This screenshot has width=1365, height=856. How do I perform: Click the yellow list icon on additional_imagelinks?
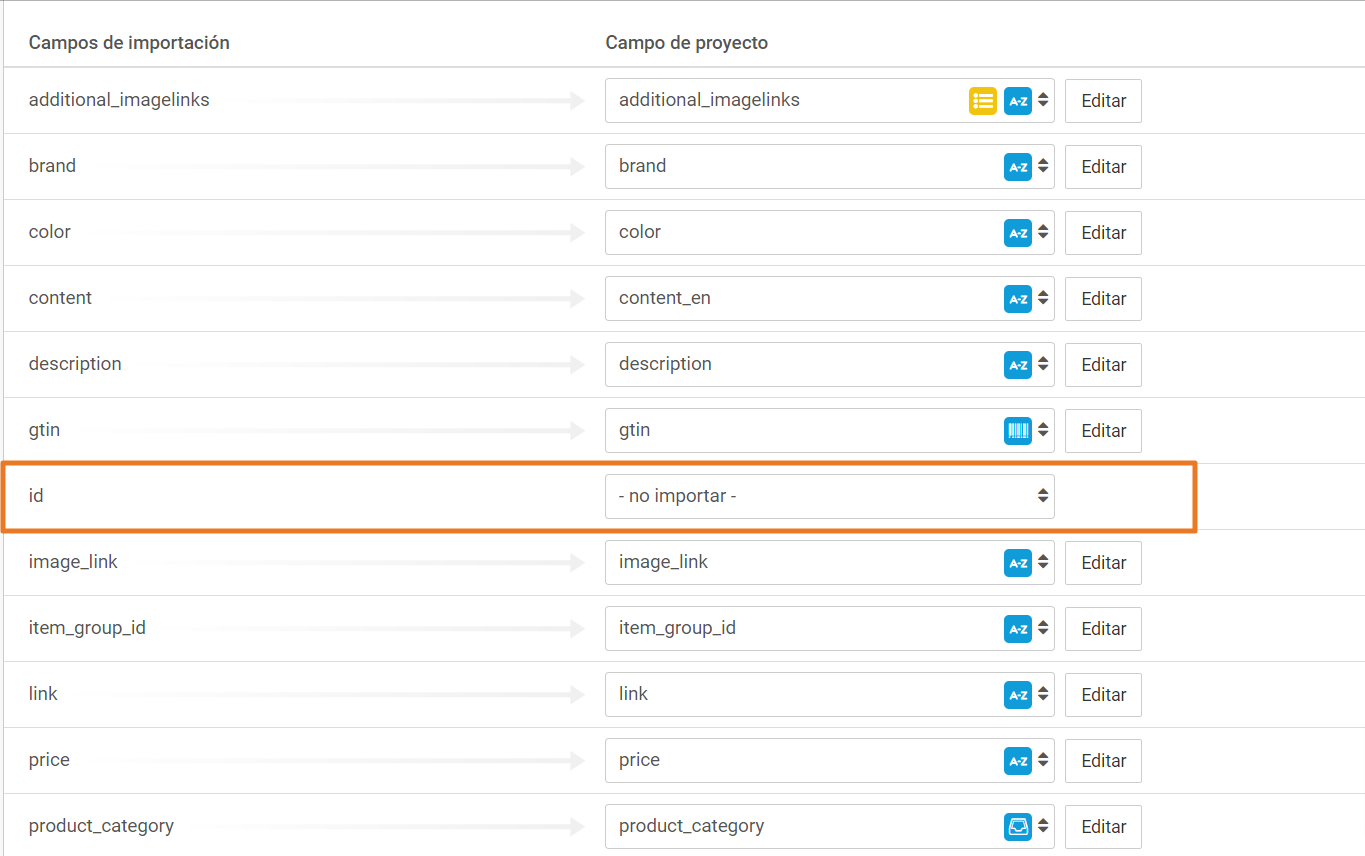(983, 101)
